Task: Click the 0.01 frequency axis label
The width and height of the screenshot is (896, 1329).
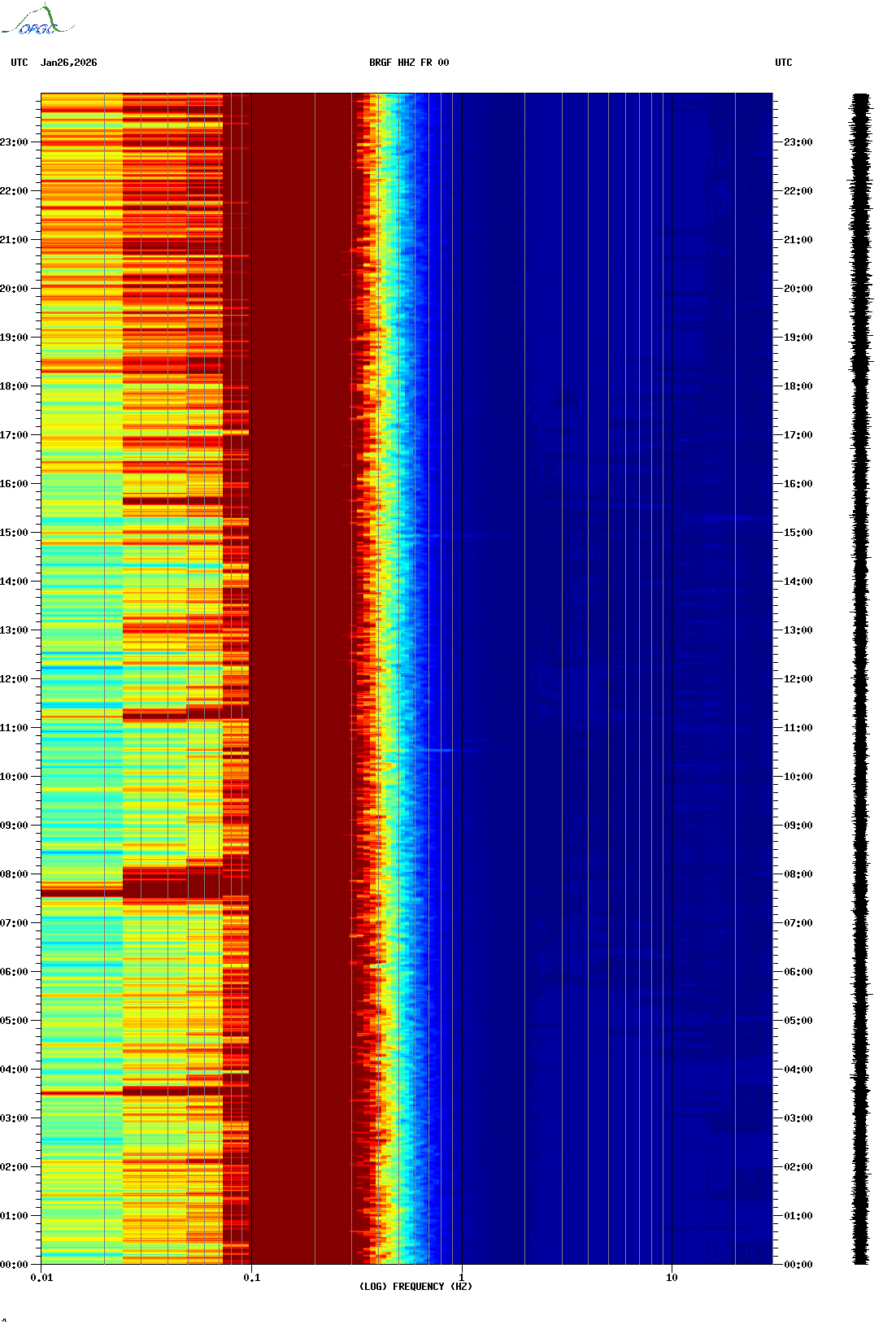Action: pos(41,1278)
